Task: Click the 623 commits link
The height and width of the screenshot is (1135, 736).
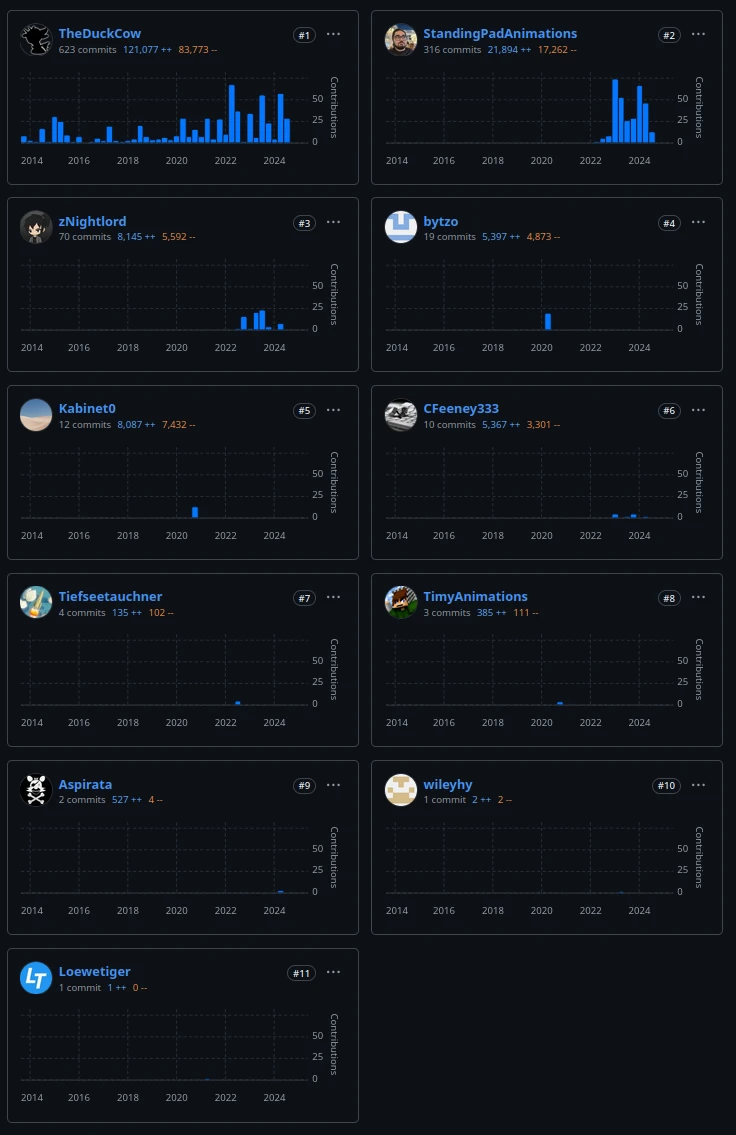Action: point(87,49)
